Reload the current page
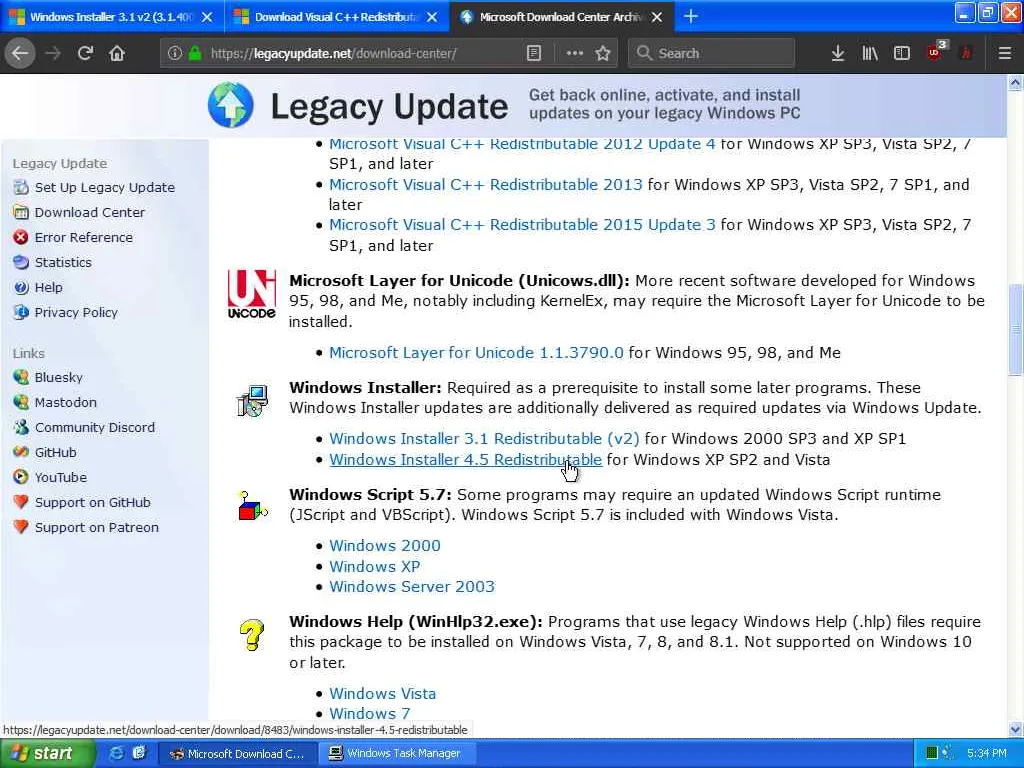This screenshot has height=768, width=1024. (85, 53)
